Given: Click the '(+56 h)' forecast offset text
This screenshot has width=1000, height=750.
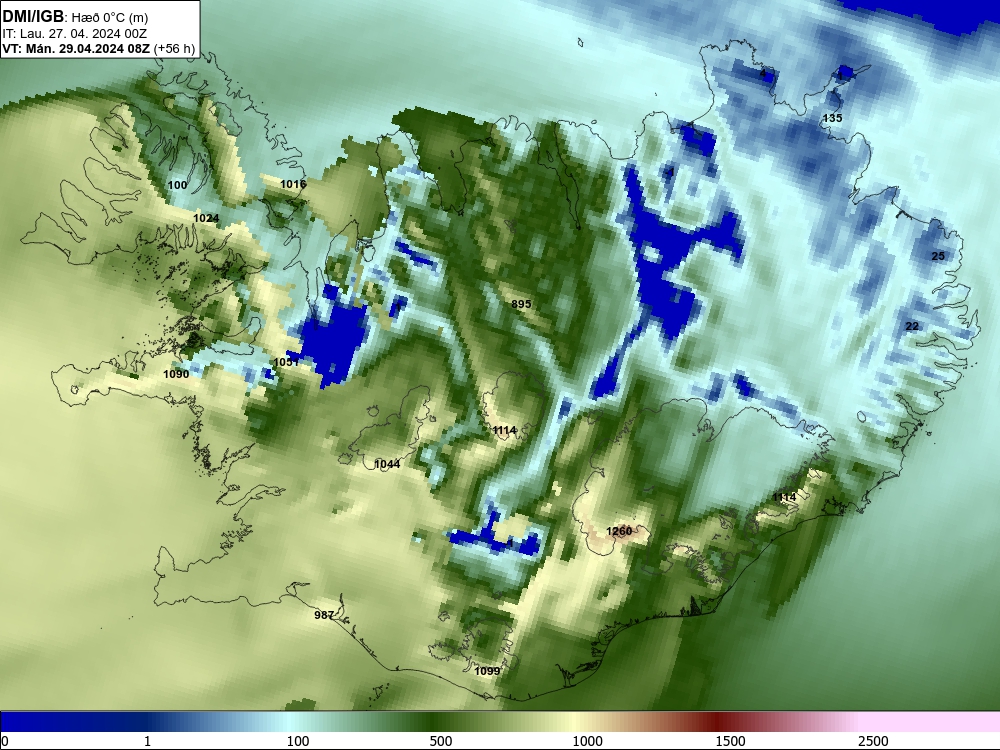Looking at the screenshot, I should pyautogui.click(x=175, y=49).
